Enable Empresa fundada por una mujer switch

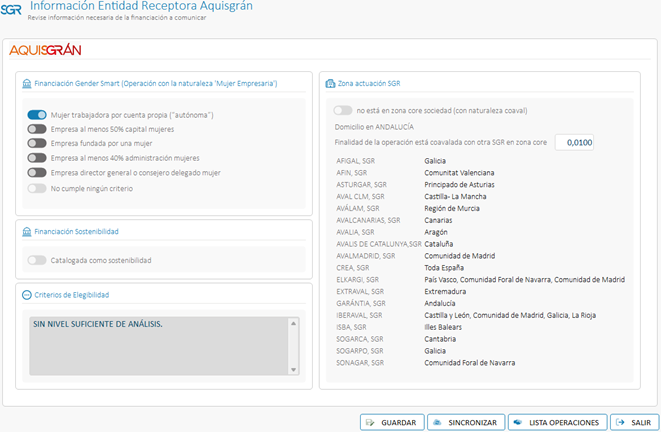coord(37,143)
